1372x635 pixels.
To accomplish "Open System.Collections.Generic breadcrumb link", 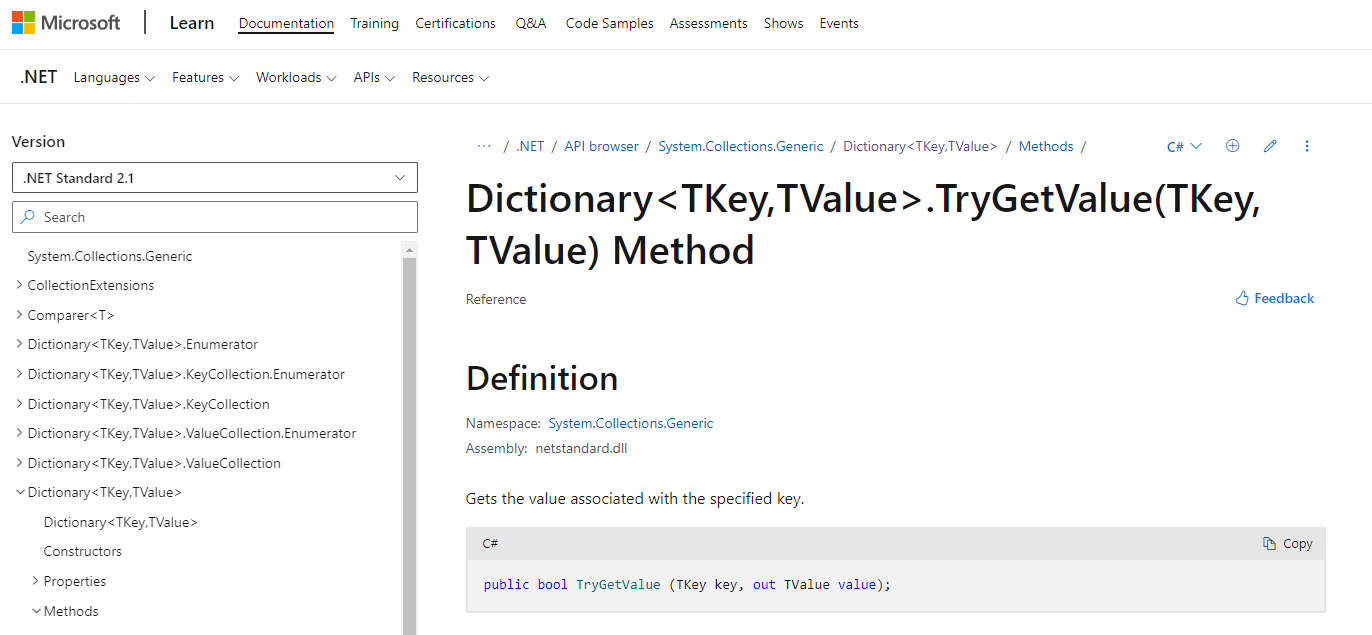I will (x=741, y=146).
